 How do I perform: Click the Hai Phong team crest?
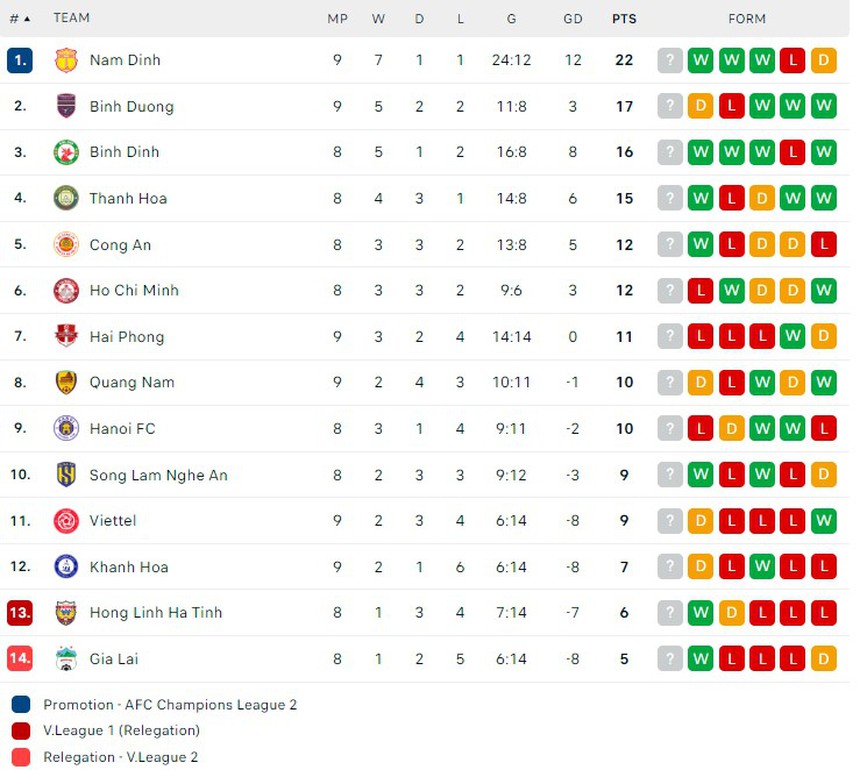point(66,336)
